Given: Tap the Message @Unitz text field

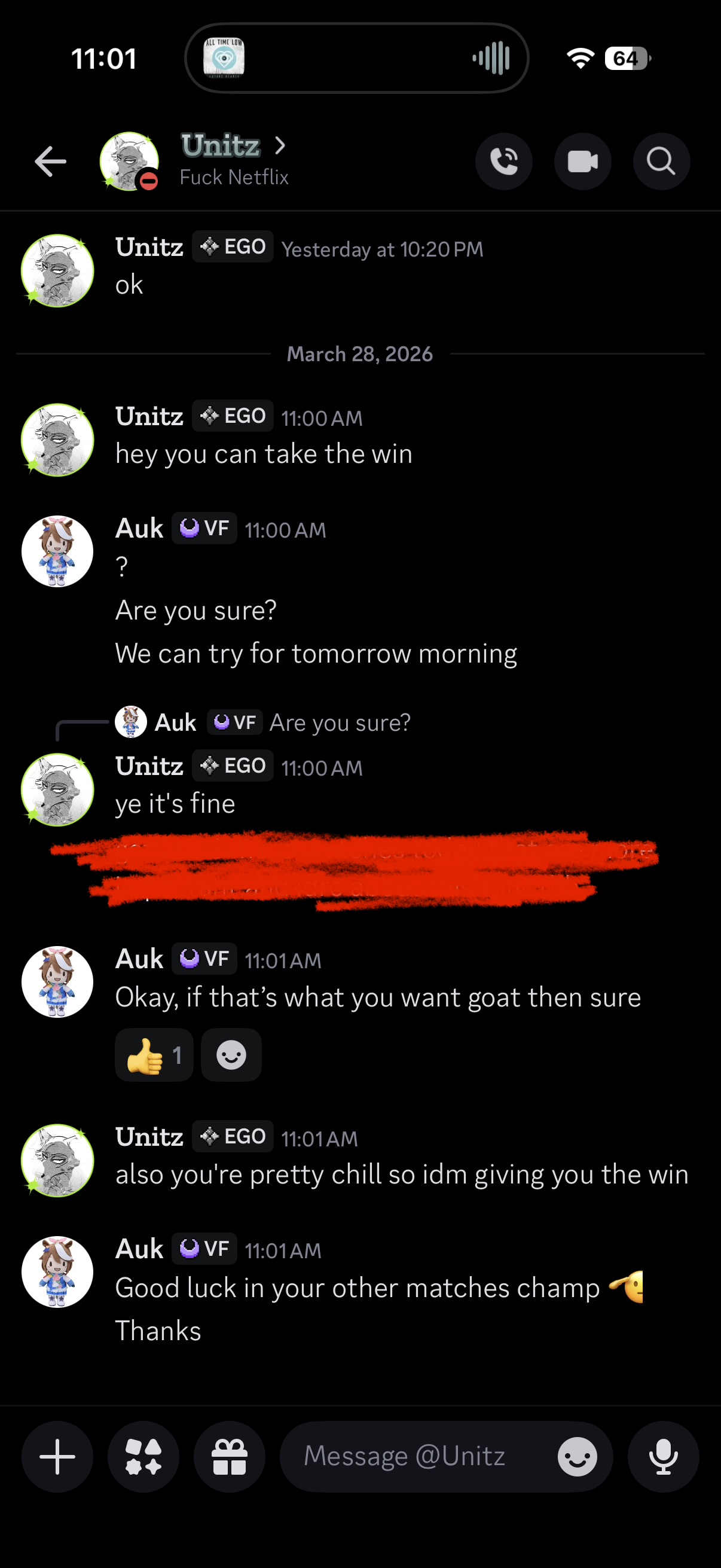Looking at the screenshot, I should point(420,1457).
